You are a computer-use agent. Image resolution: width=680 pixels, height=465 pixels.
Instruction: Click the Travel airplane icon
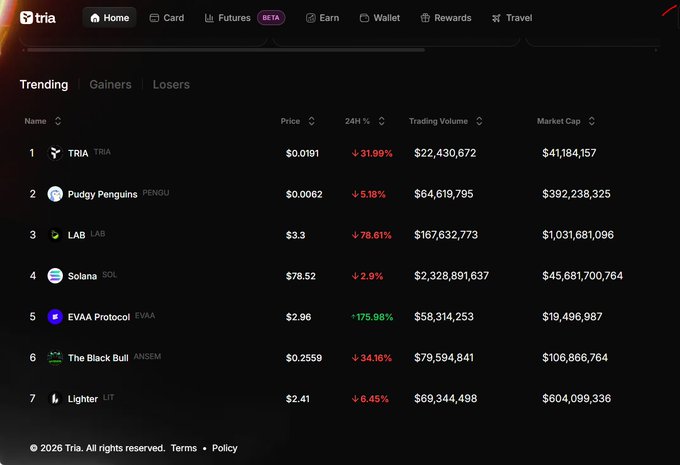[x=496, y=18]
